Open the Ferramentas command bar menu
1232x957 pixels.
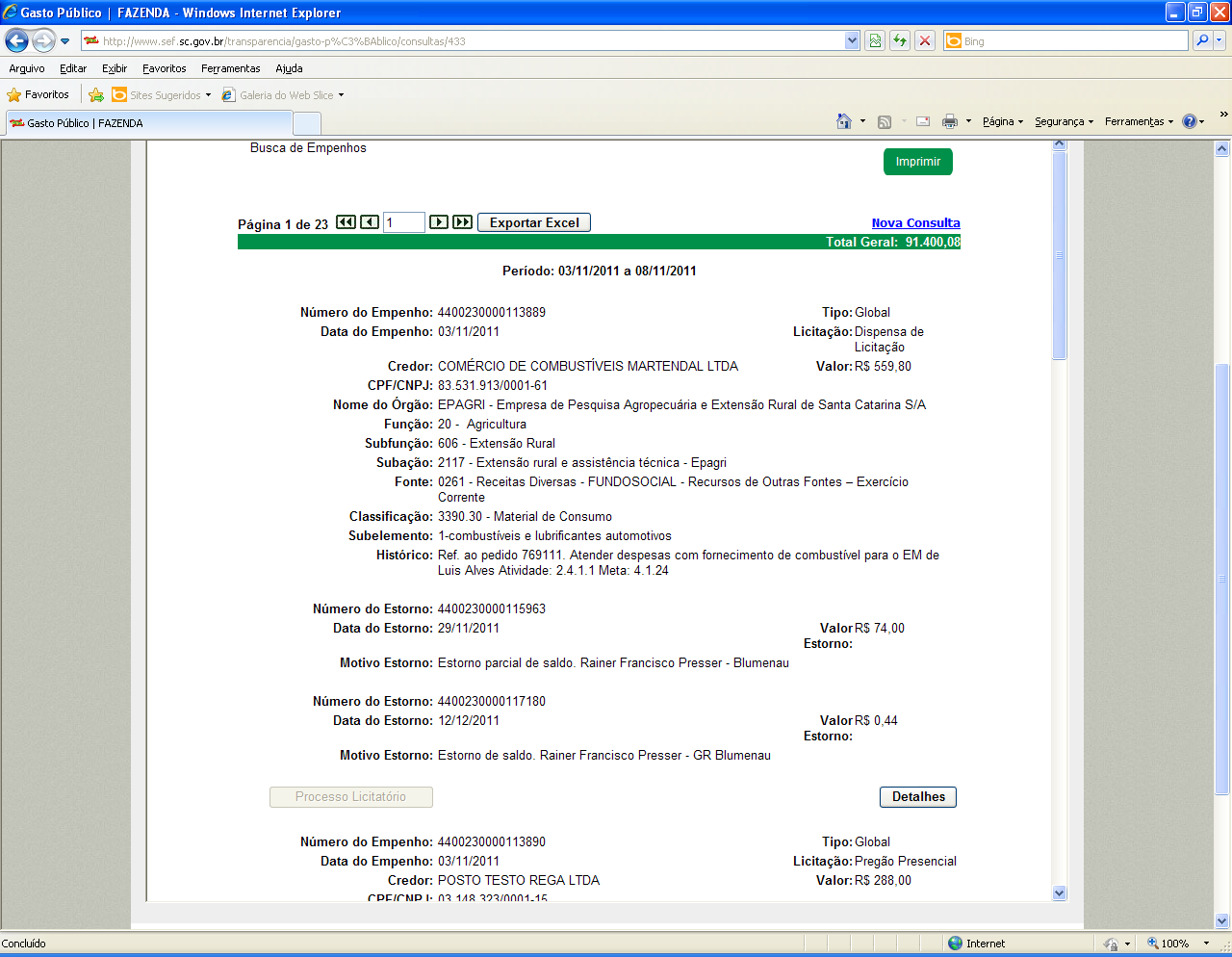tap(1139, 121)
